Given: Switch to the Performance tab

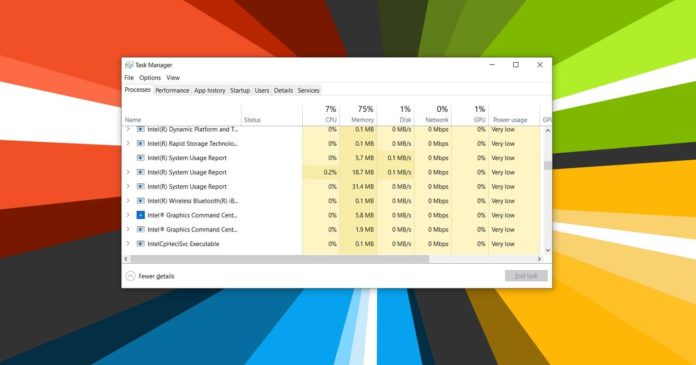Looking at the screenshot, I should pyautogui.click(x=172, y=90).
